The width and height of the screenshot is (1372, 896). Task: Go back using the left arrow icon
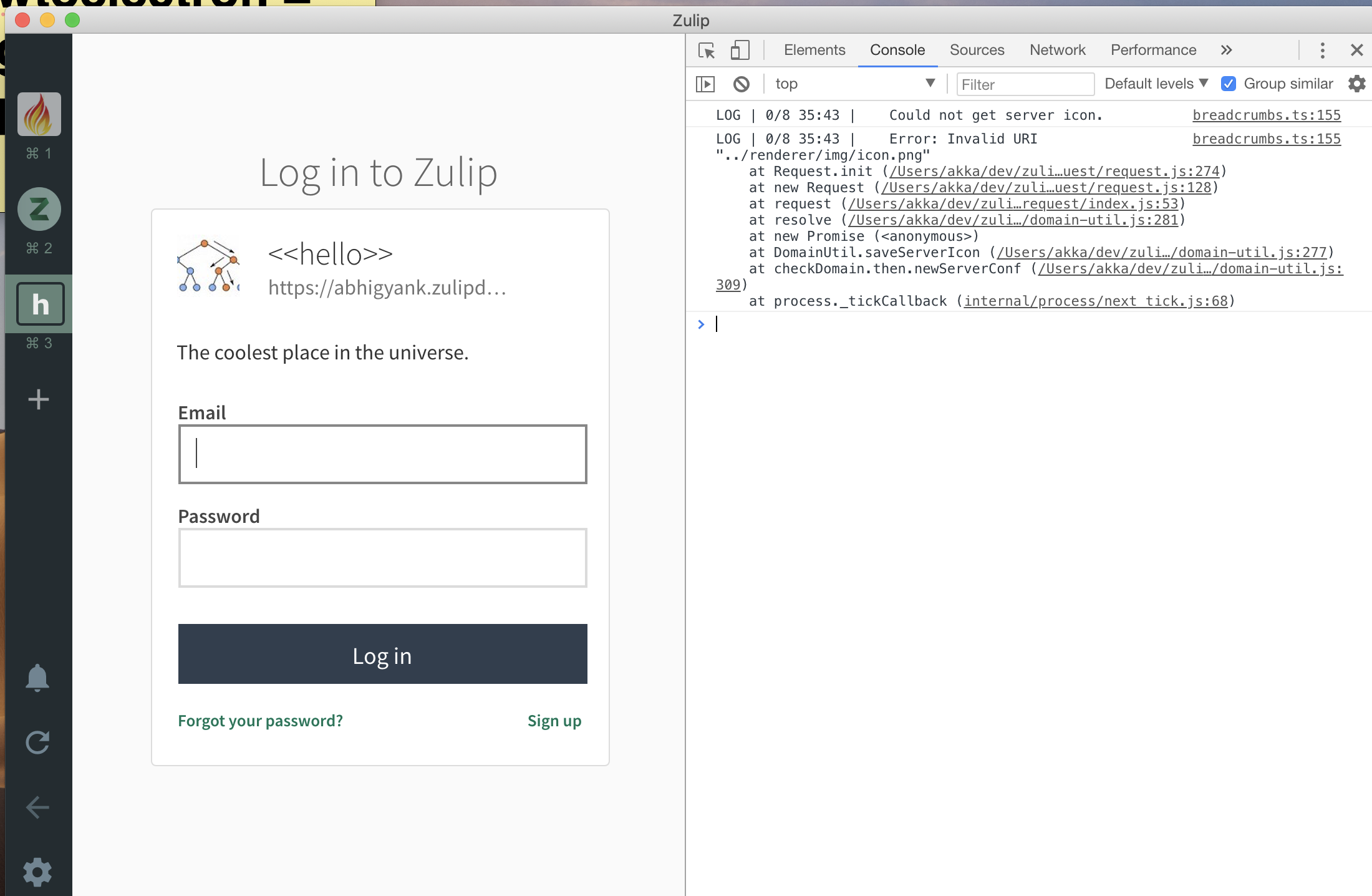37,807
